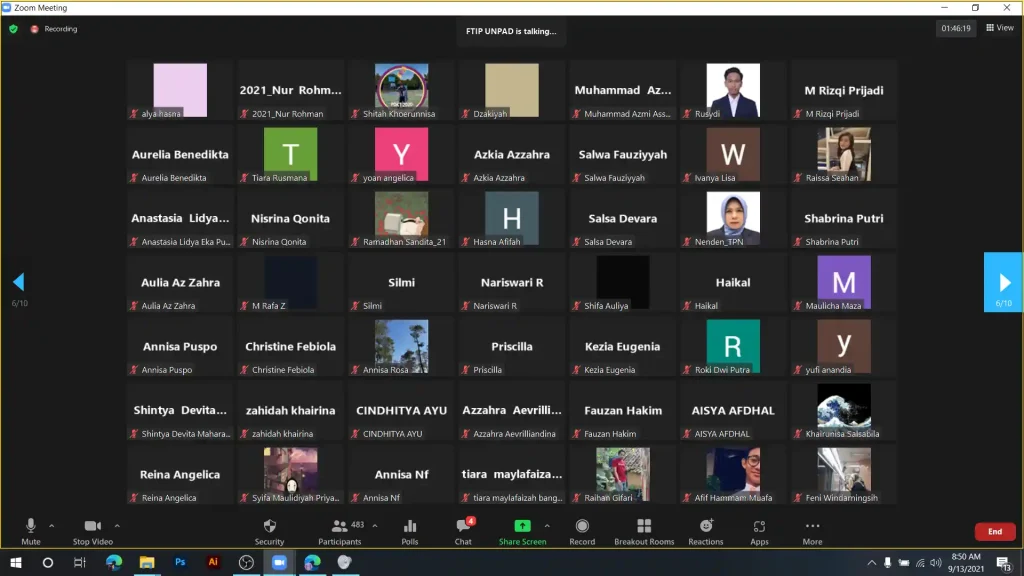The width and height of the screenshot is (1024, 576).
Task: Show hidden tray icons chevron
Action: (x=871, y=562)
